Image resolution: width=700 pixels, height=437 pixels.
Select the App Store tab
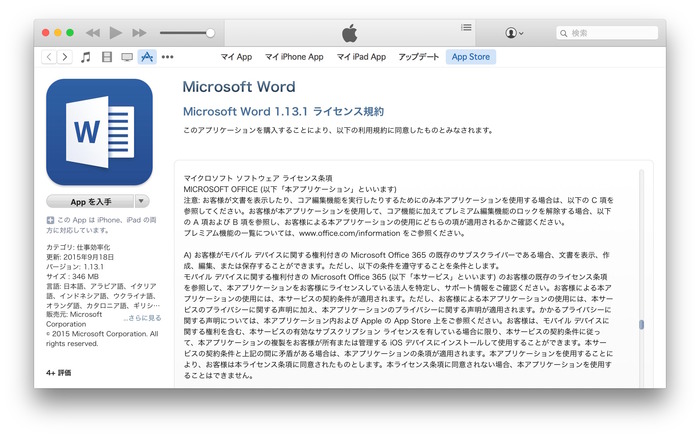(x=471, y=57)
